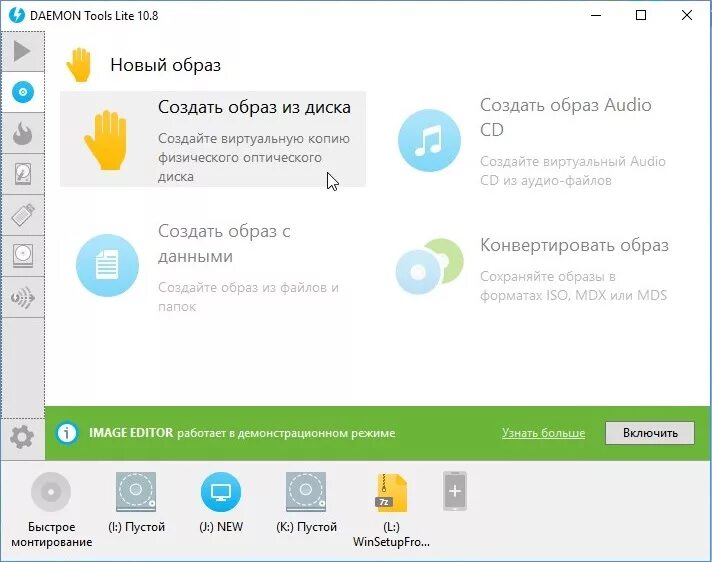Select the (J:) NEW drive icon
The height and width of the screenshot is (562, 712).
tap(221, 492)
